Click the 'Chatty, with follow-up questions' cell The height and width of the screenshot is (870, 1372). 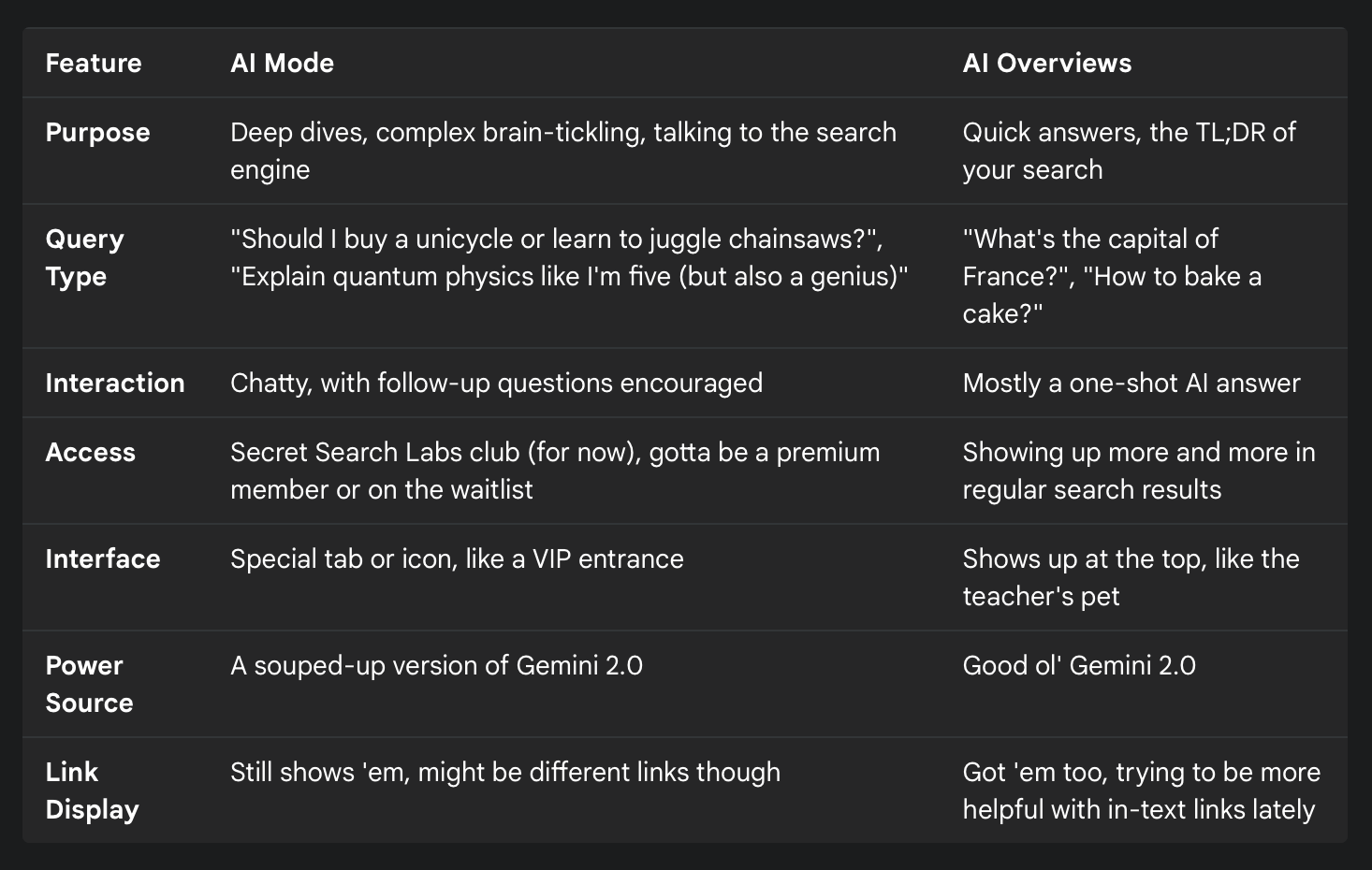coord(496,383)
